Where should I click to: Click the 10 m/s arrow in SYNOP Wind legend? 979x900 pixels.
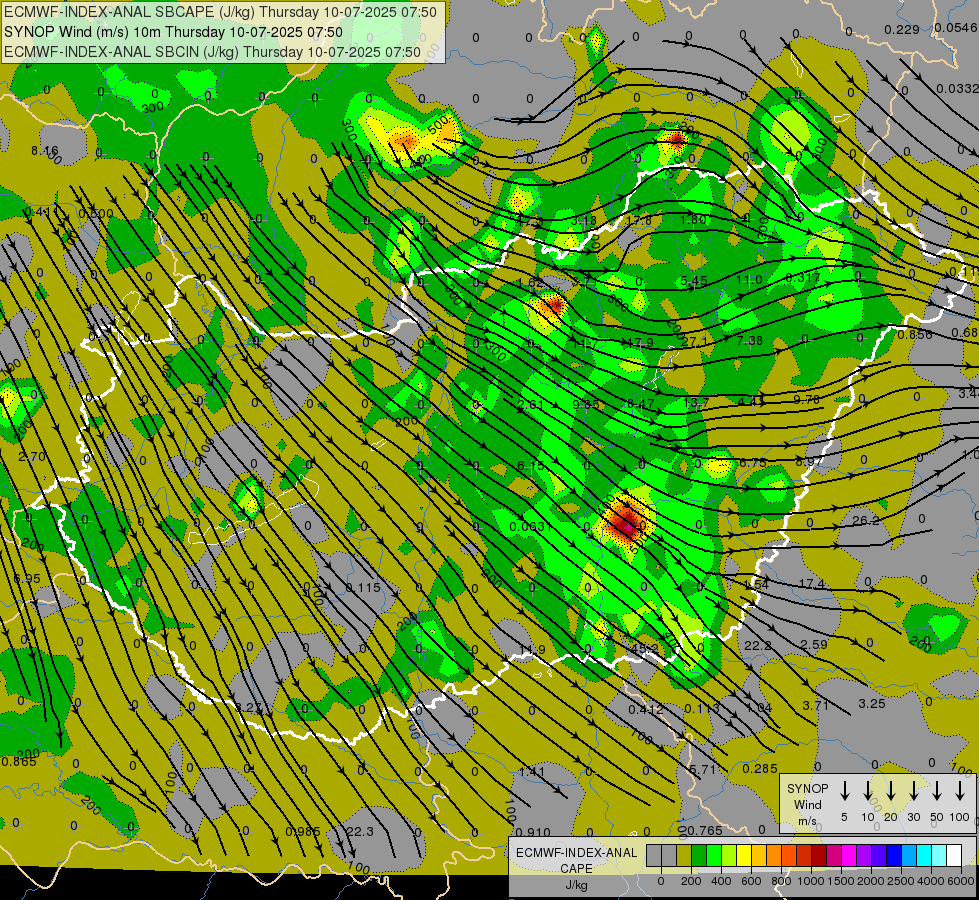867,791
